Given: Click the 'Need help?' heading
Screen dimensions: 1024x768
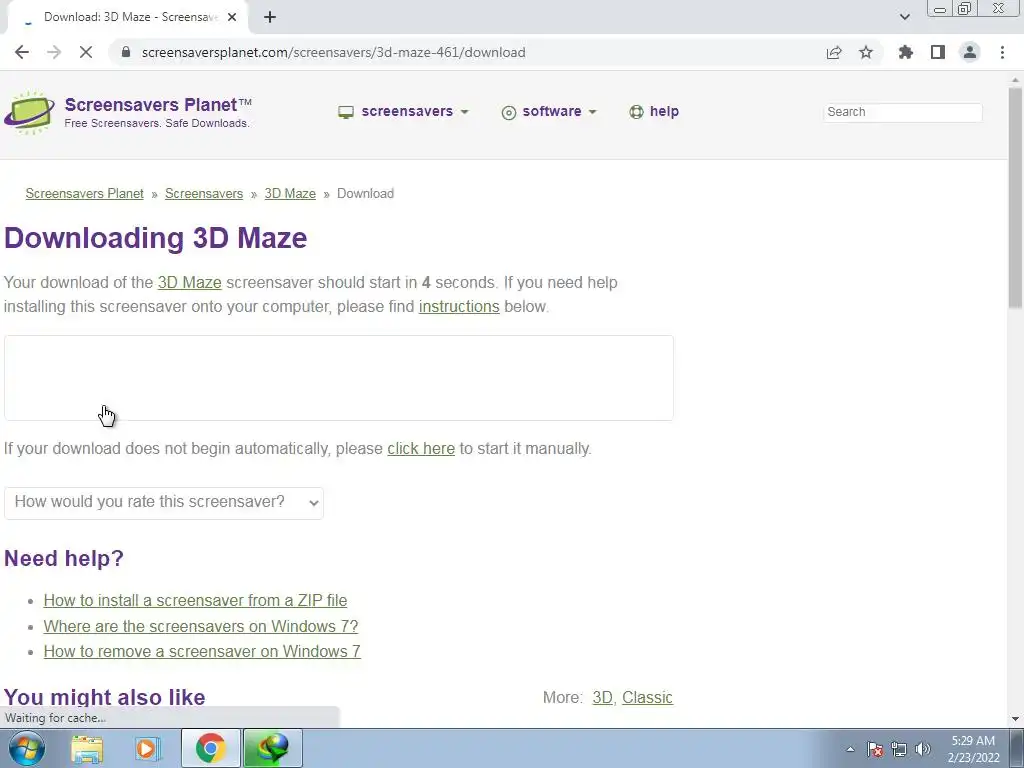Looking at the screenshot, I should click(64, 558).
